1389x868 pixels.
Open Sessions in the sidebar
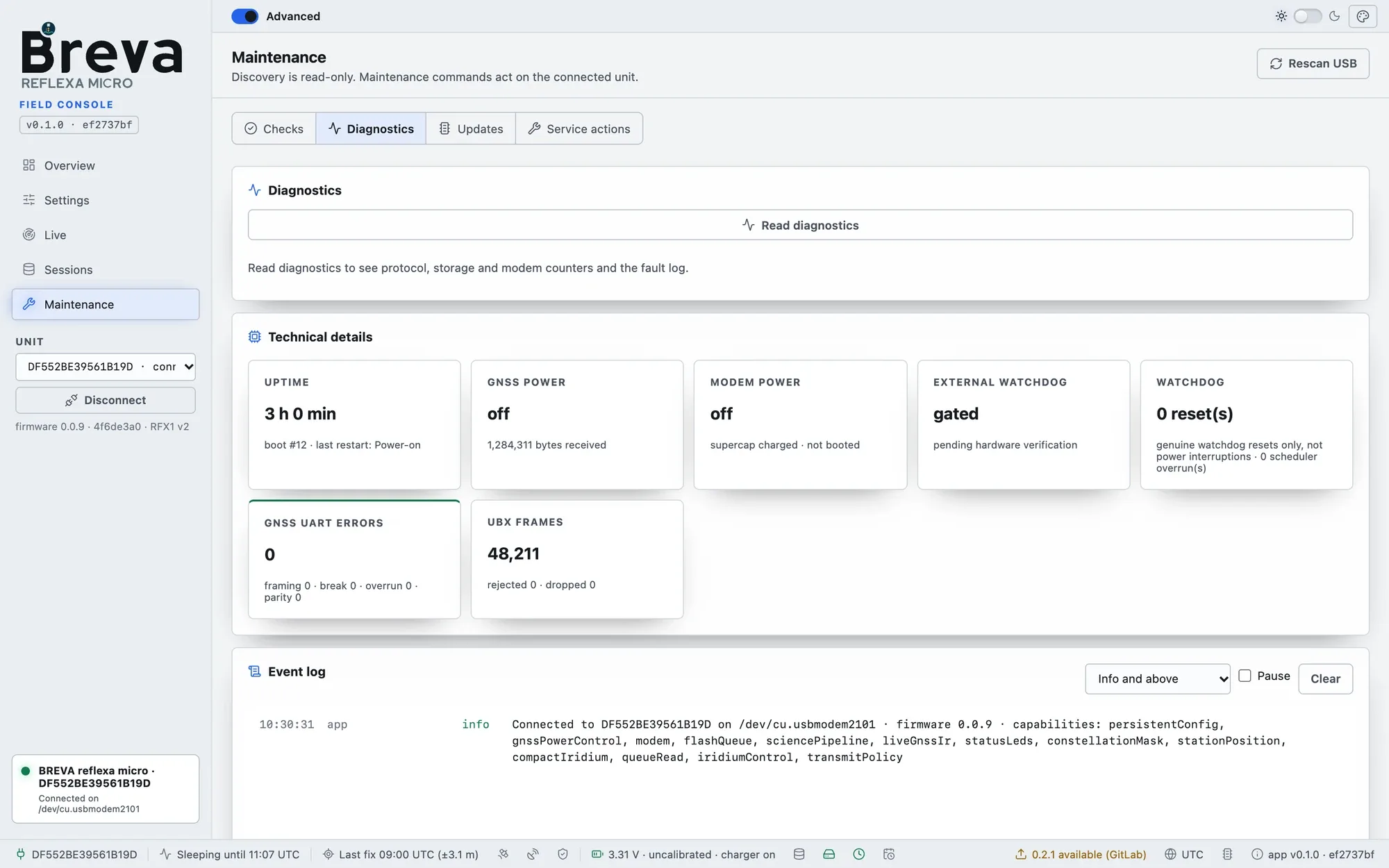click(x=106, y=269)
